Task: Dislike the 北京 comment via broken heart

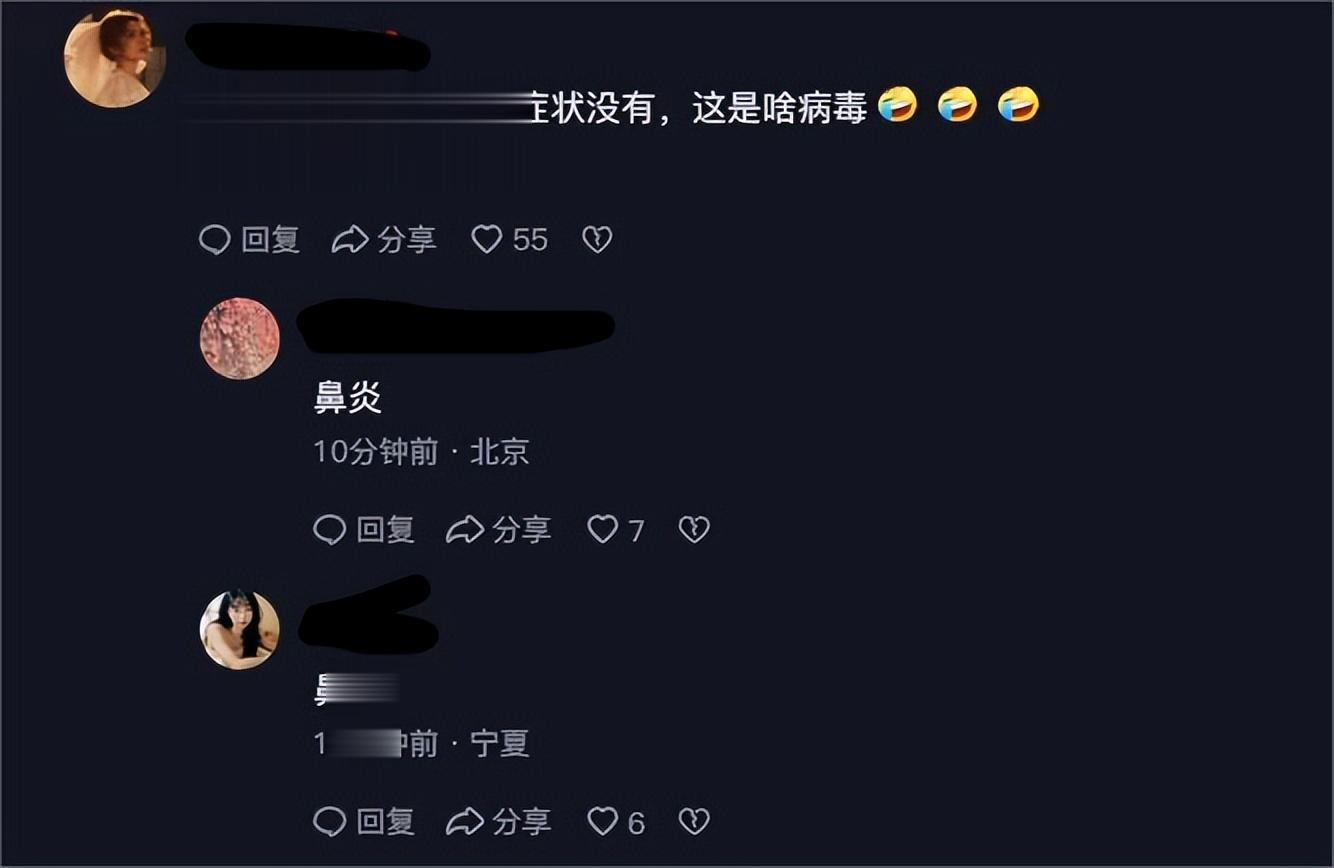Action: tap(694, 530)
